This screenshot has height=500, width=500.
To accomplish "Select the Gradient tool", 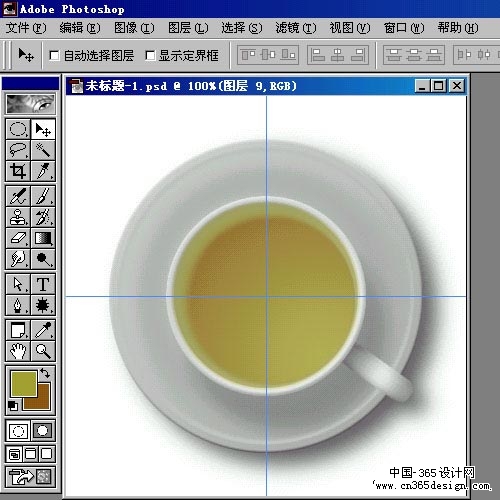I will coord(43,238).
